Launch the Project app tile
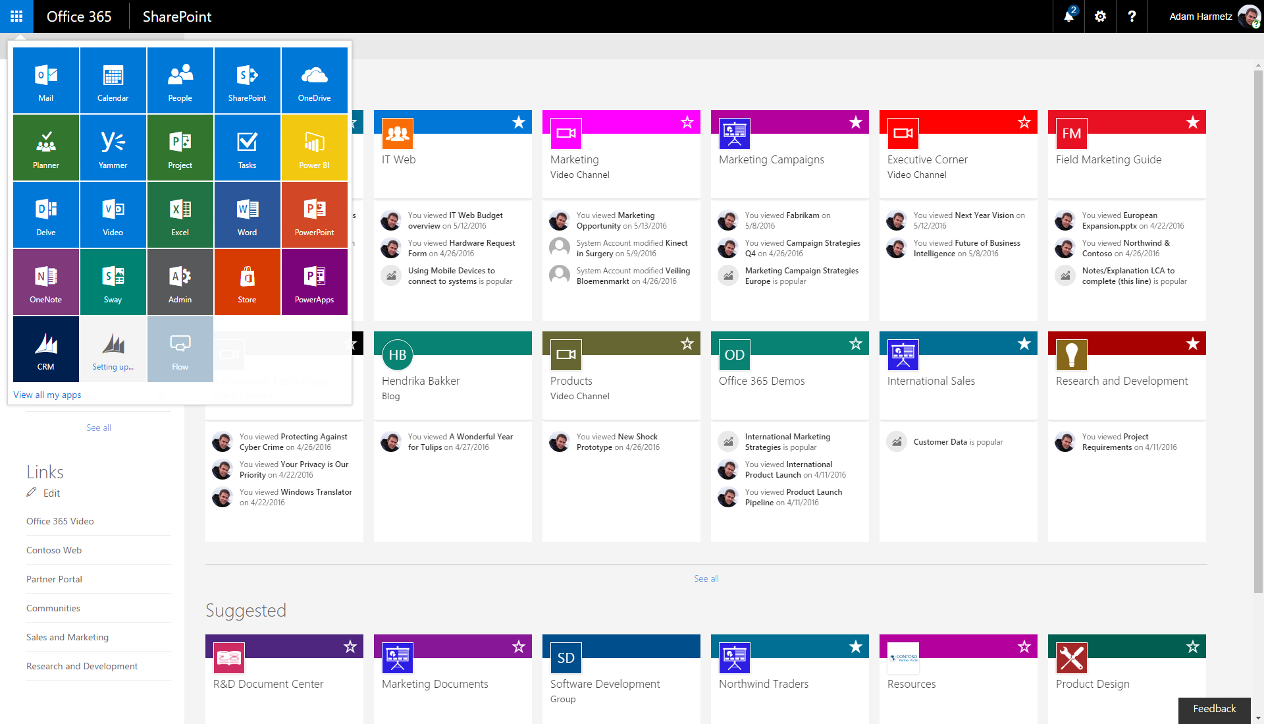 click(x=180, y=147)
